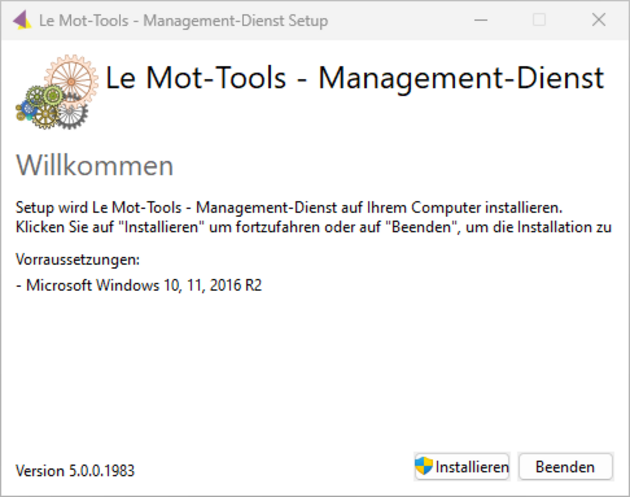The width and height of the screenshot is (630, 497).
Task: Click the 'Le Mot-Tools - Management-Dienst' header title
Action: point(355,78)
